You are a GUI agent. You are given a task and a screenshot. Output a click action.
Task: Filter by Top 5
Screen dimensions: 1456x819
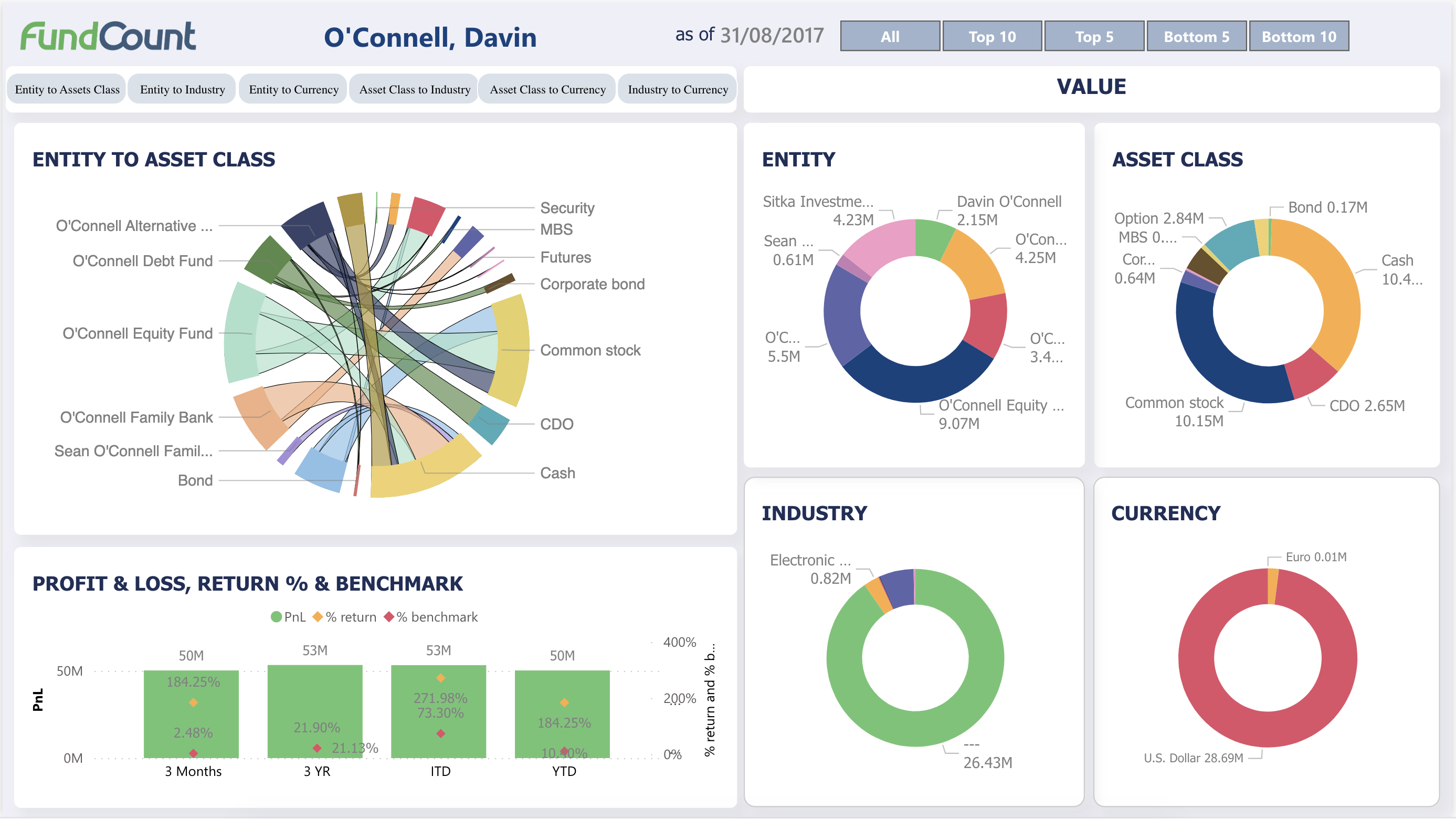[1094, 36]
